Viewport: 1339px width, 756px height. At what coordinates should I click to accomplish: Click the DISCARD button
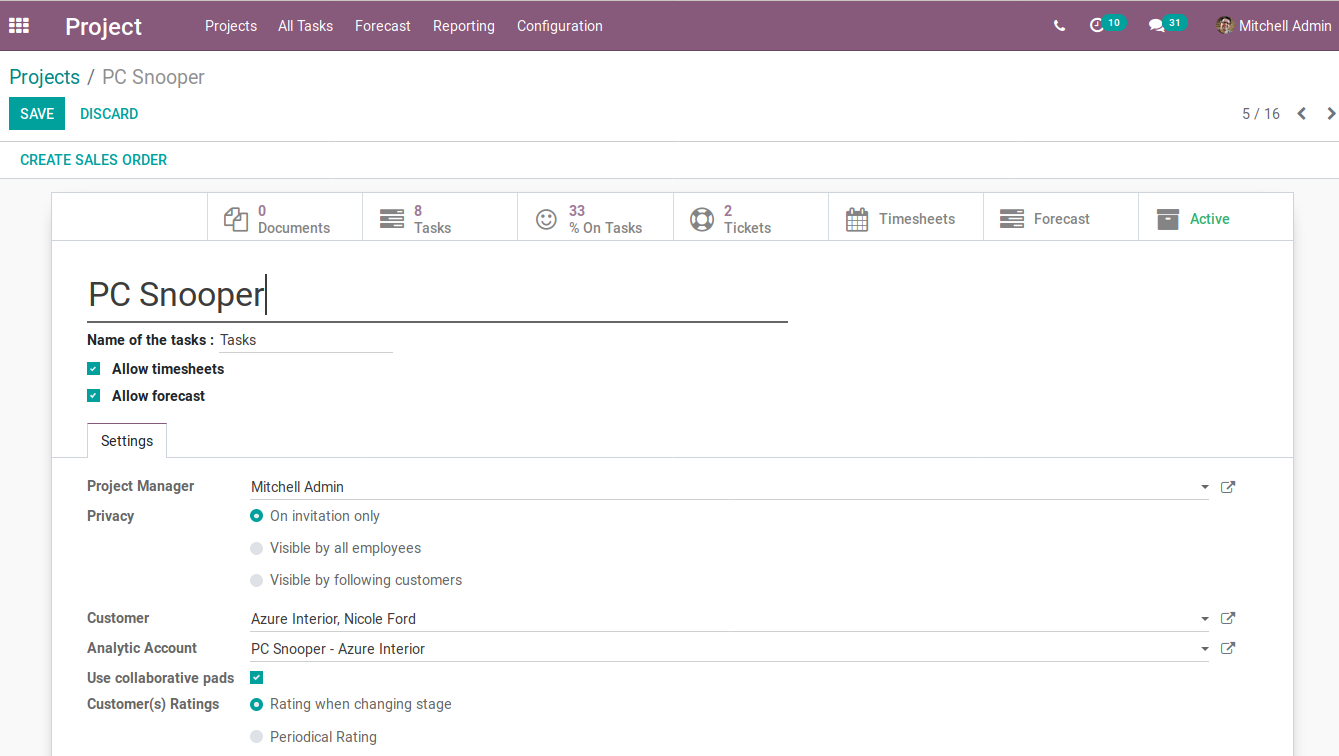[x=109, y=114]
